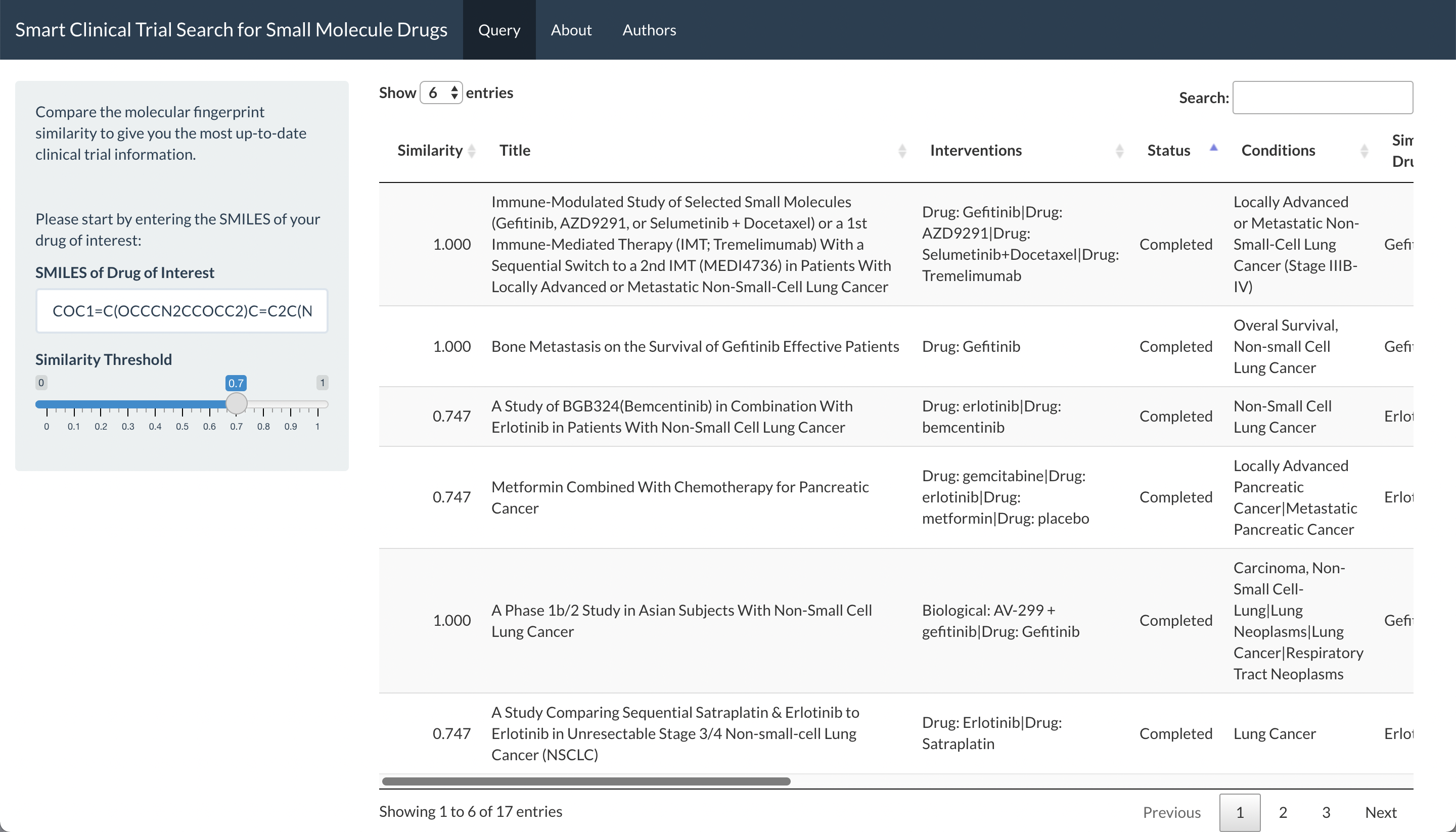Screen dimensions: 1456x832
Task: Select the Phase 1b/2 Asian Subjects study title
Action: [681, 621]
